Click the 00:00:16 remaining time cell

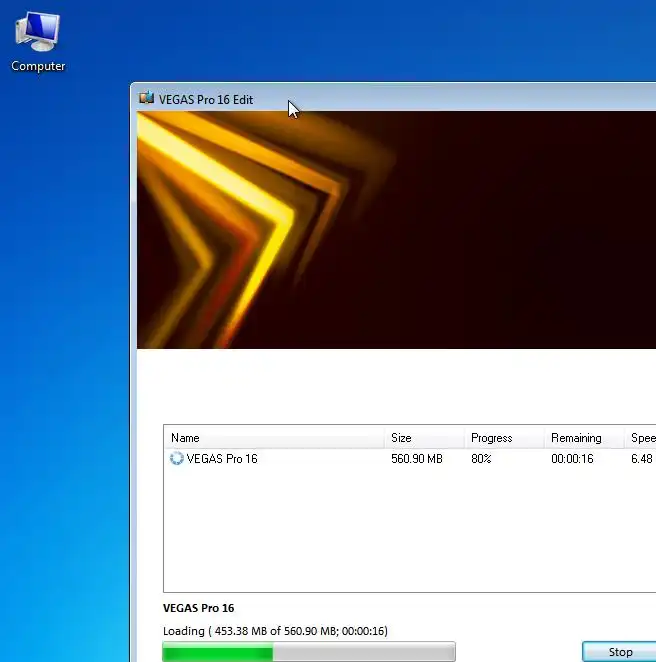click(572, 459)
